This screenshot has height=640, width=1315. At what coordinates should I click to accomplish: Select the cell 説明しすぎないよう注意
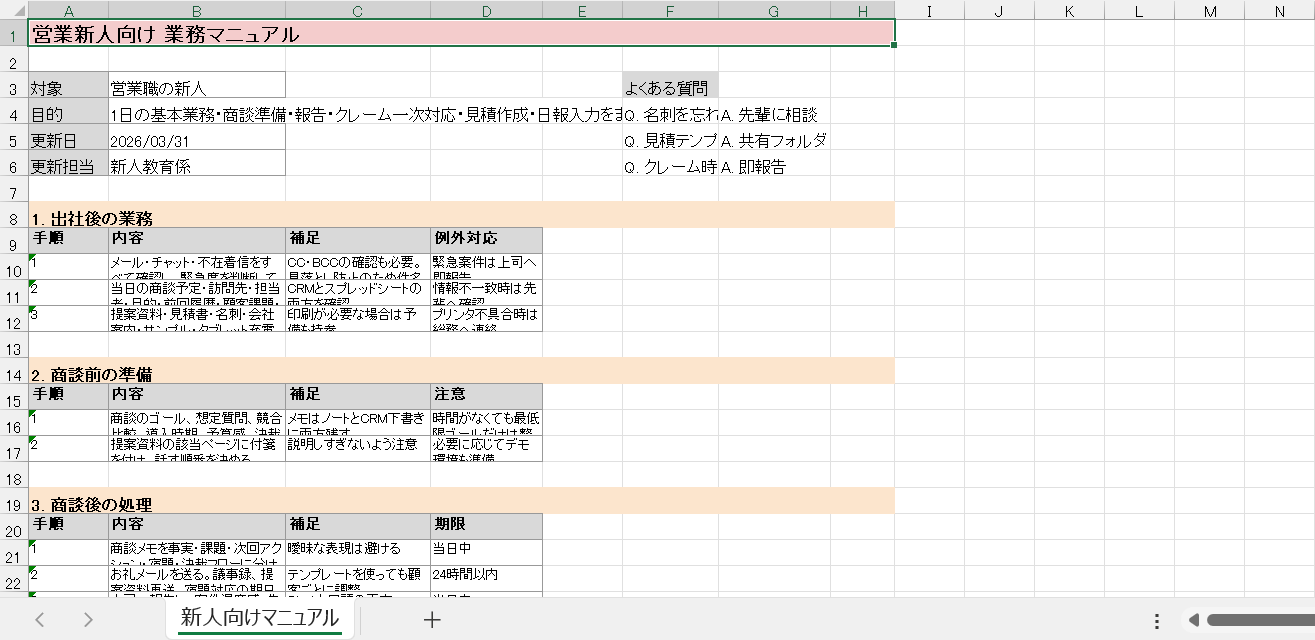coord(357,449)
